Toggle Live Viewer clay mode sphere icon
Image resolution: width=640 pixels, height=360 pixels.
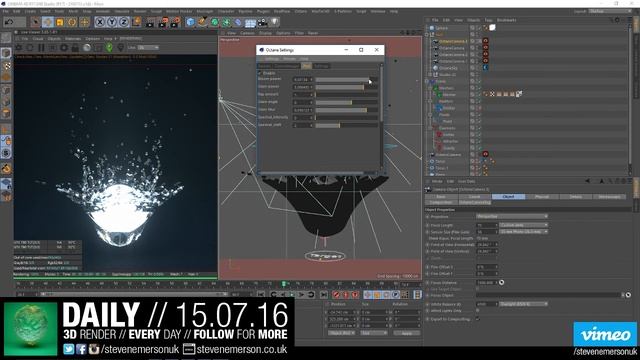click(x=87, y=48)
